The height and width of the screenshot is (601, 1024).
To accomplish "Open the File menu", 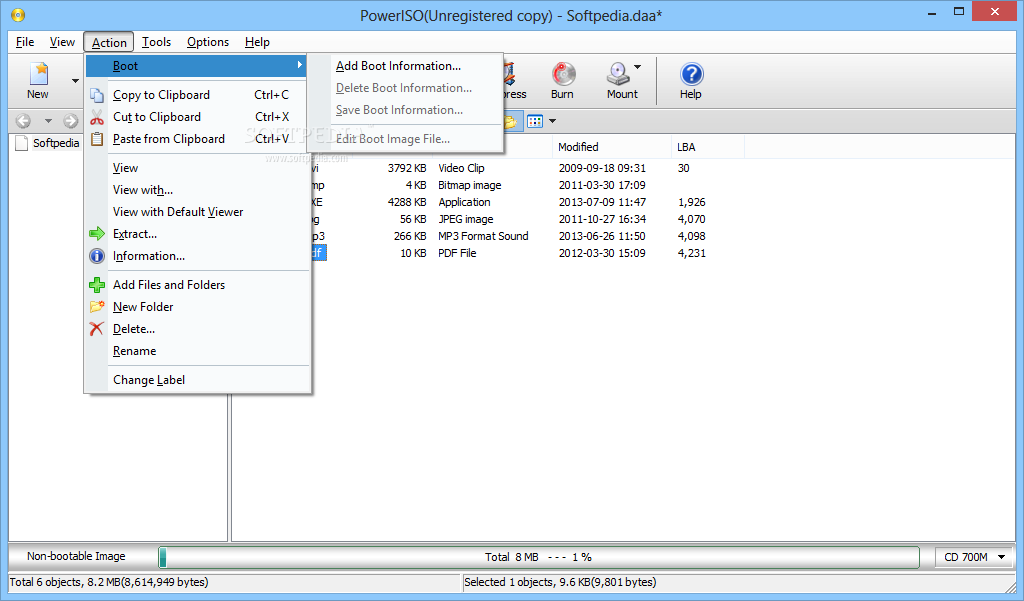I will (x=25, y=42).
